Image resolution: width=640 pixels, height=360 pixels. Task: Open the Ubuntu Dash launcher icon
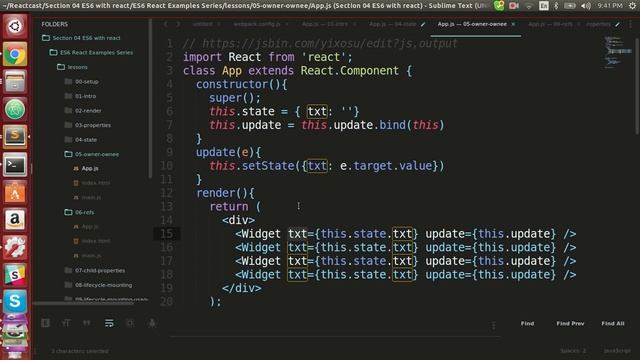tap(15, 26)
